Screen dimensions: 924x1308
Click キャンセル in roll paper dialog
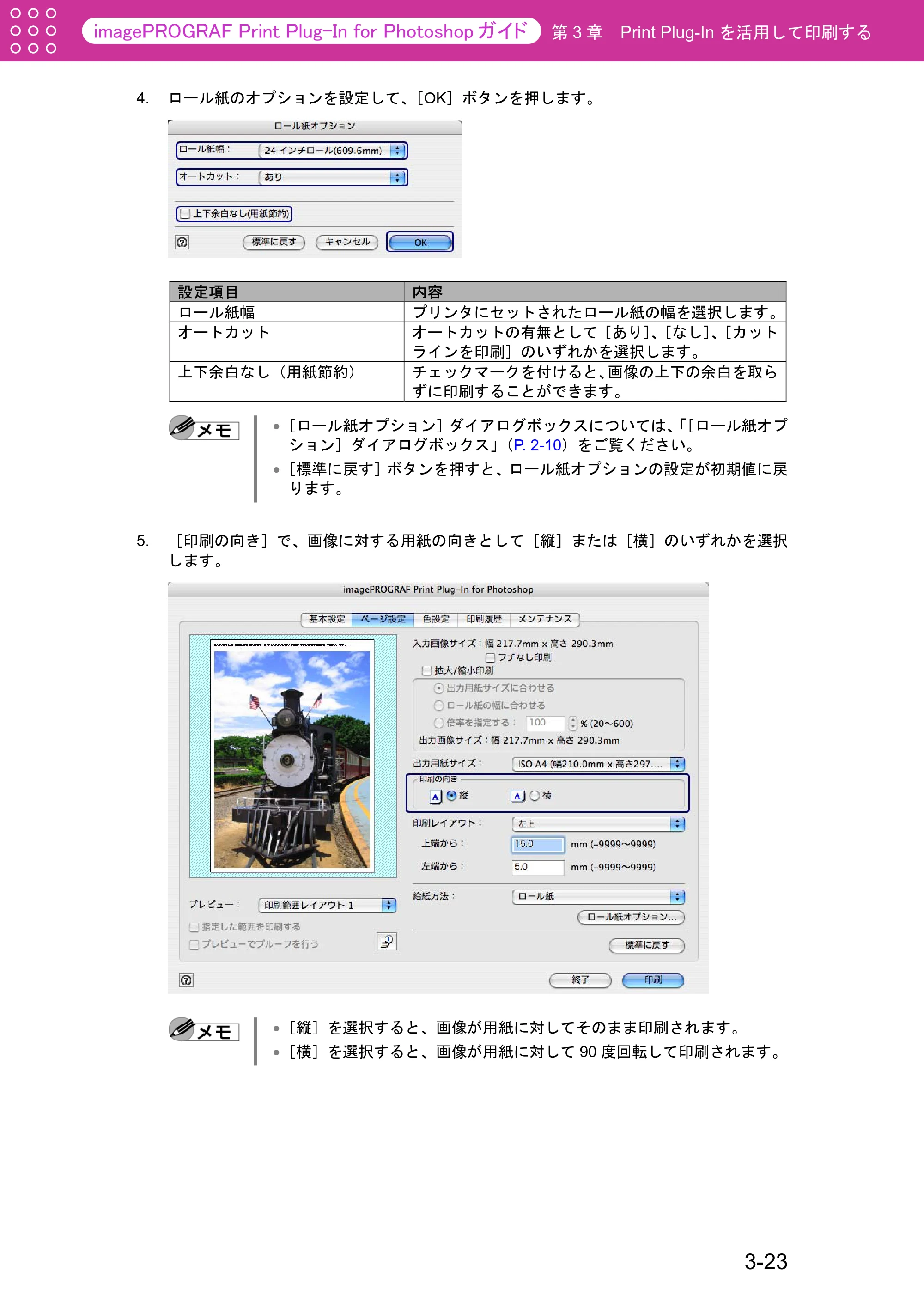pos(347,242)
